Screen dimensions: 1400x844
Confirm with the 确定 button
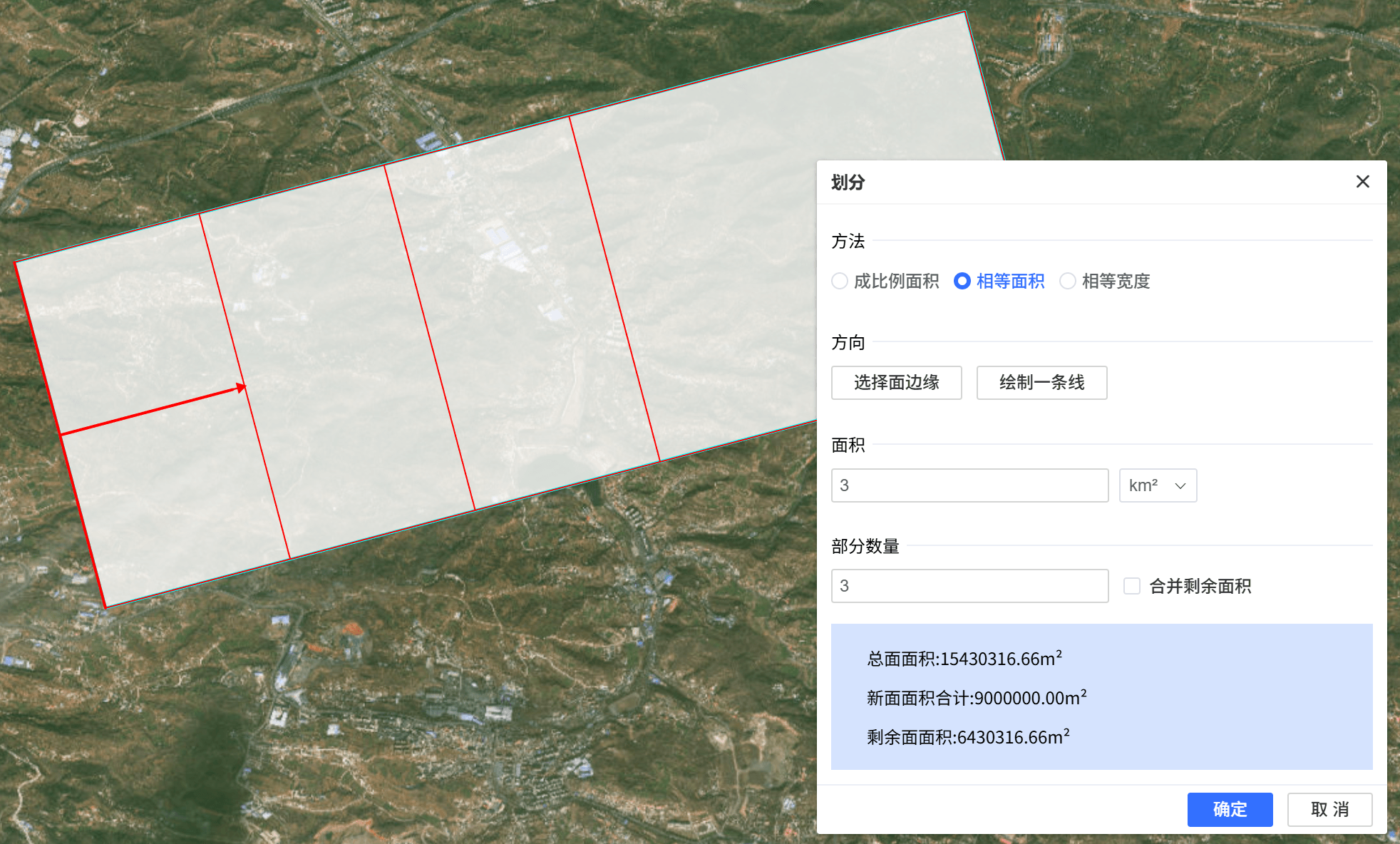1230,810
